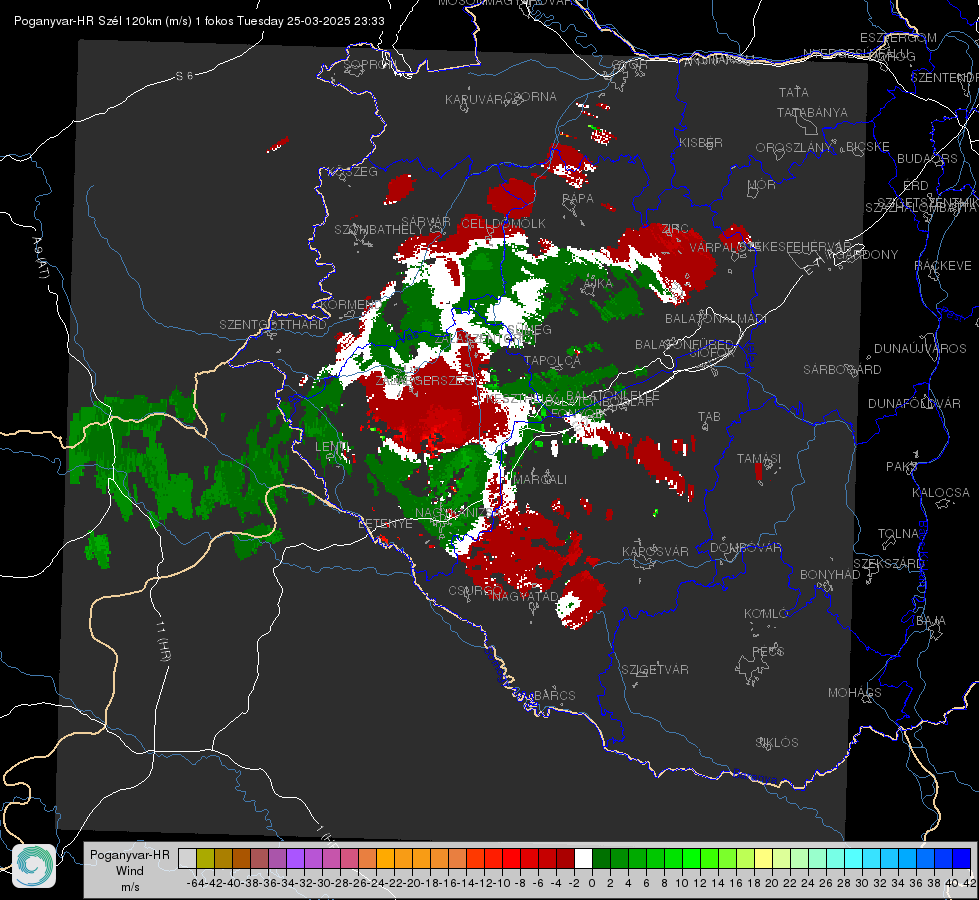The height and width of the screenshot is (900, 979).
Task: Click the TATA city label
Action: pos(794,92)
